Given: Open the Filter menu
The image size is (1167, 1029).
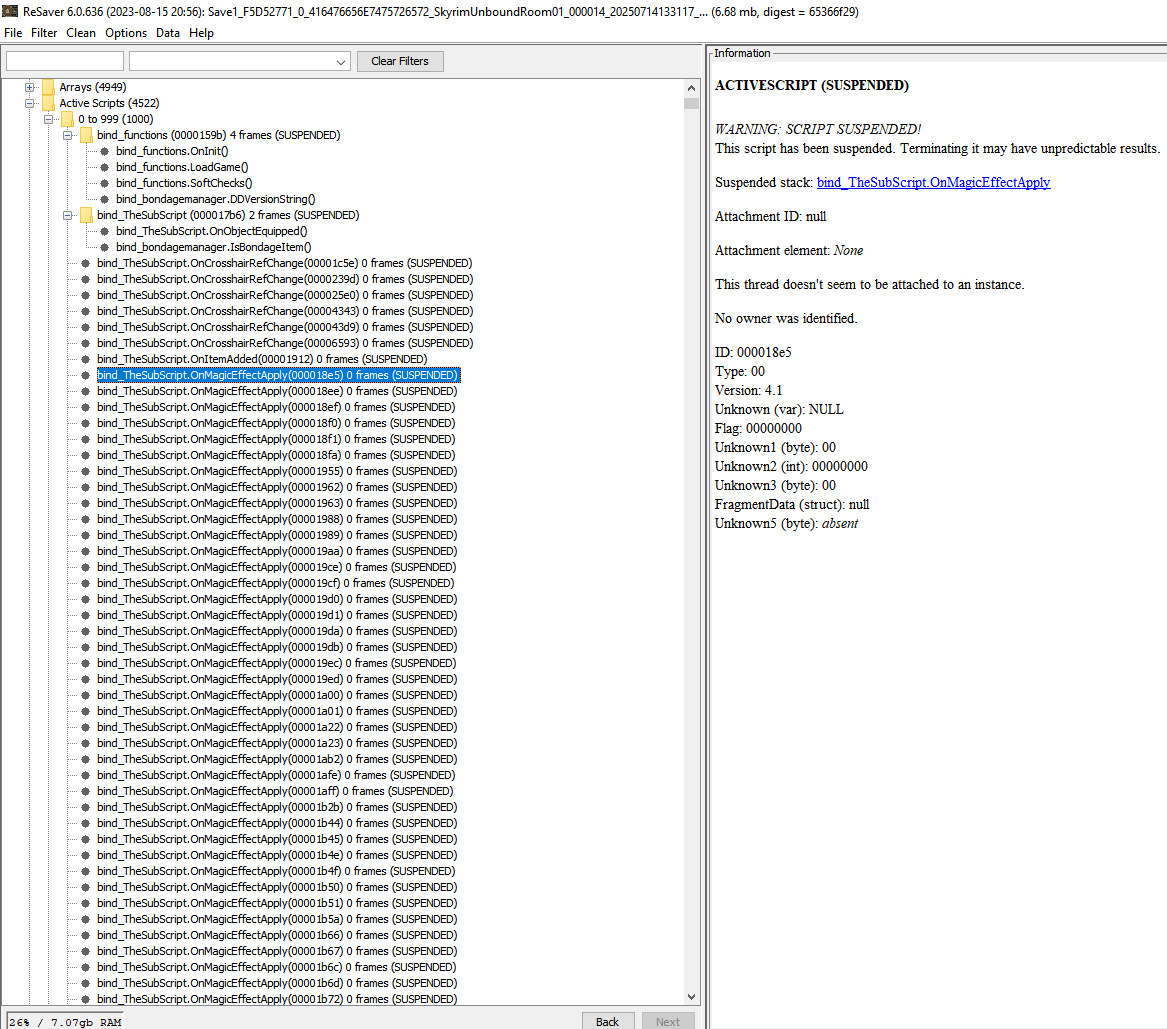Looking at the screenshot, I should coord(44,33).
